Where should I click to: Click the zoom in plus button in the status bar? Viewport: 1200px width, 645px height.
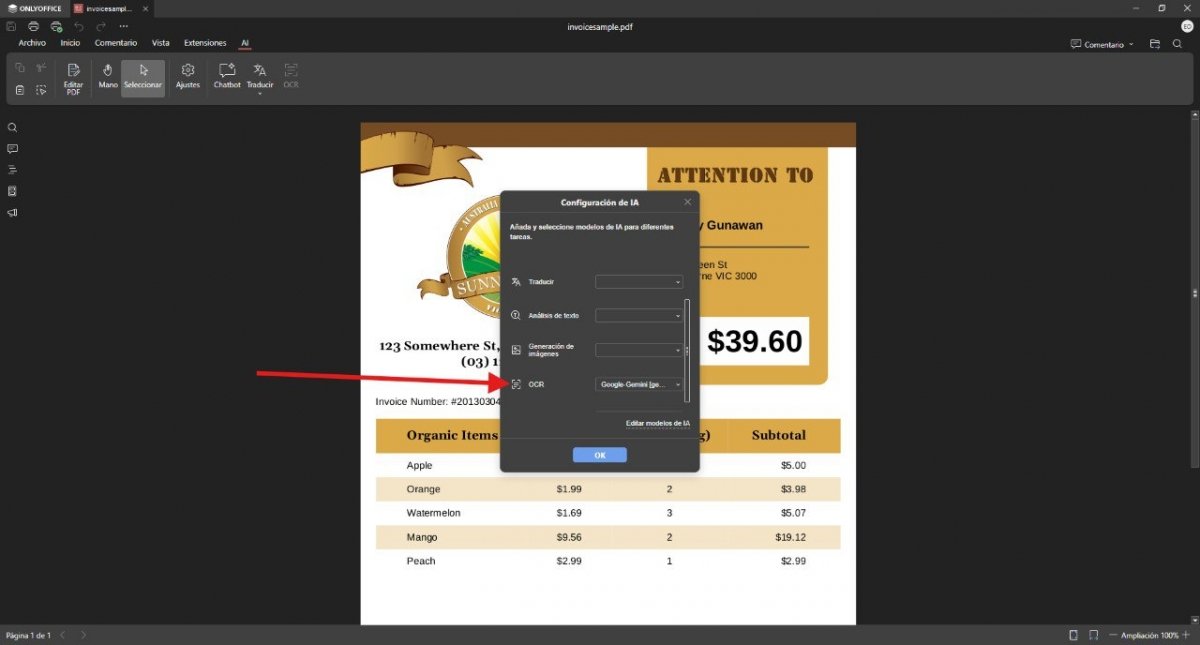(x=1188, y=635)
